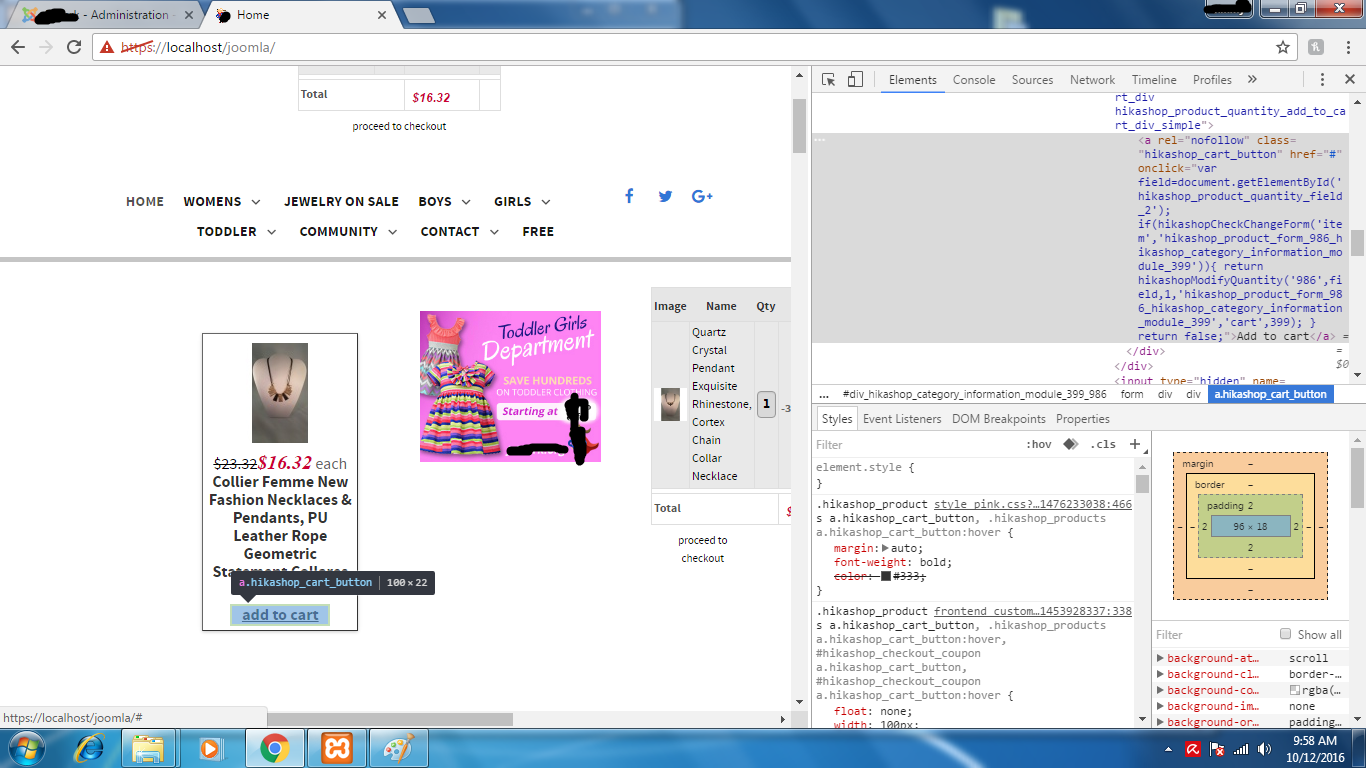Enable the Show all checkbox
Viewport: 1366px width, 768px height.
click(1286, 634)
